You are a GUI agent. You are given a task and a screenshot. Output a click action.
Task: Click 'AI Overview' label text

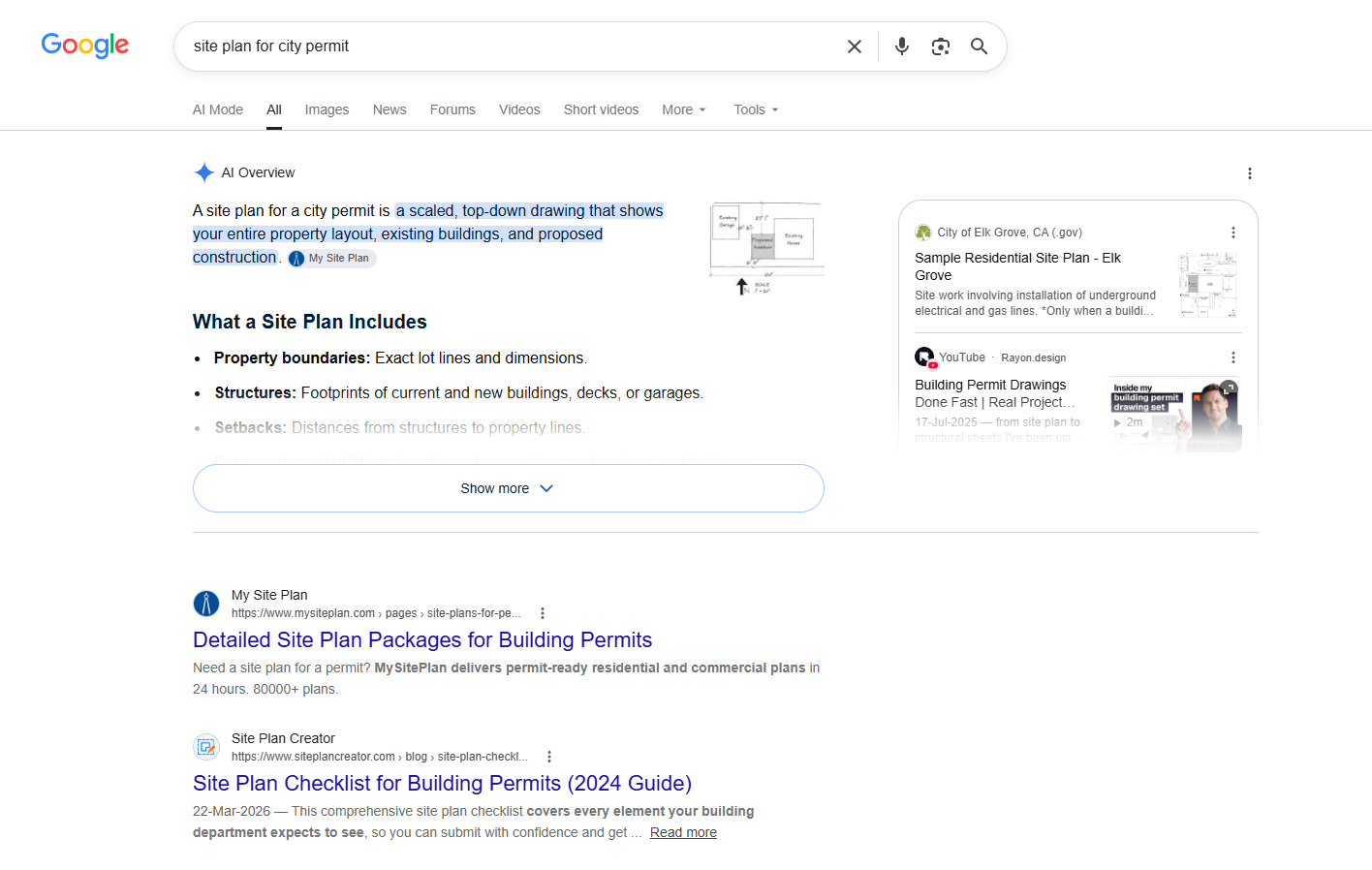coord(258,172)
